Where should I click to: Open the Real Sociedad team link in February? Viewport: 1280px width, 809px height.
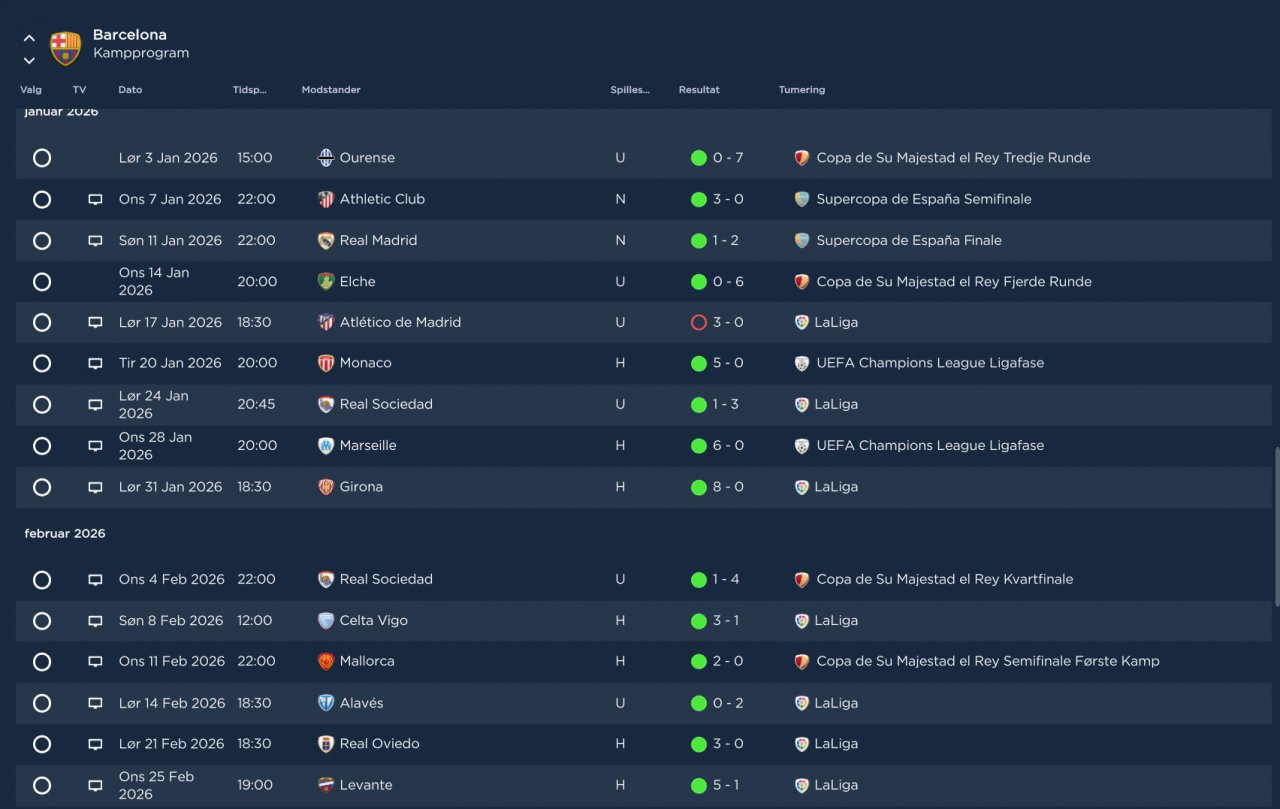386,579
